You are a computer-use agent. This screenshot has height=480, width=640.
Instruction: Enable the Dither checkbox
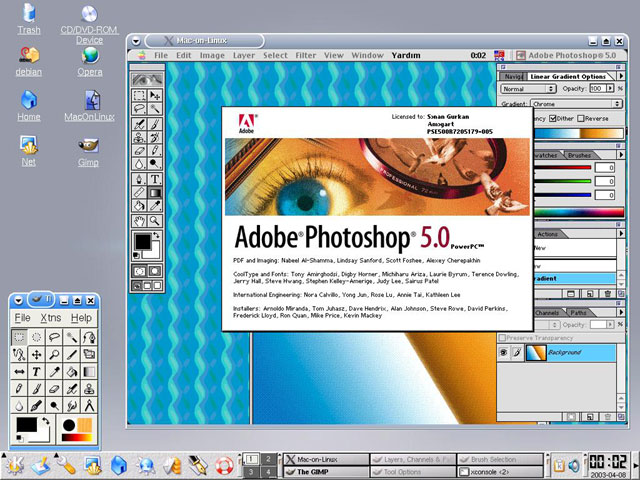tap(553, 118)
